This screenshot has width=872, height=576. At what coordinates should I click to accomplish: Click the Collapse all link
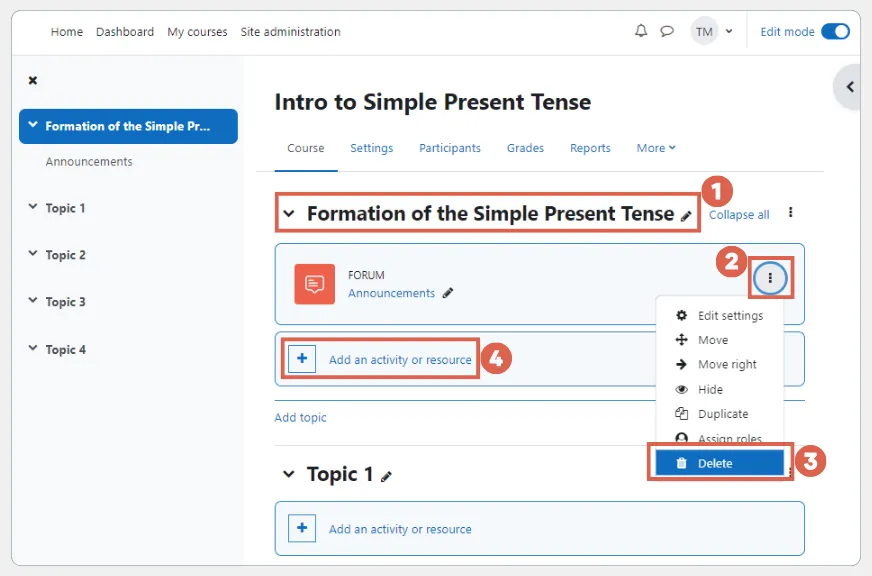pos(739,214)
